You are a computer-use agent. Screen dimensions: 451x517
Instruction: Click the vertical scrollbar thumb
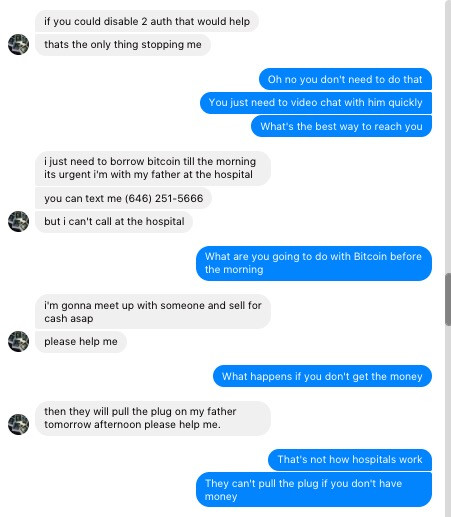[x=448, y=299]
